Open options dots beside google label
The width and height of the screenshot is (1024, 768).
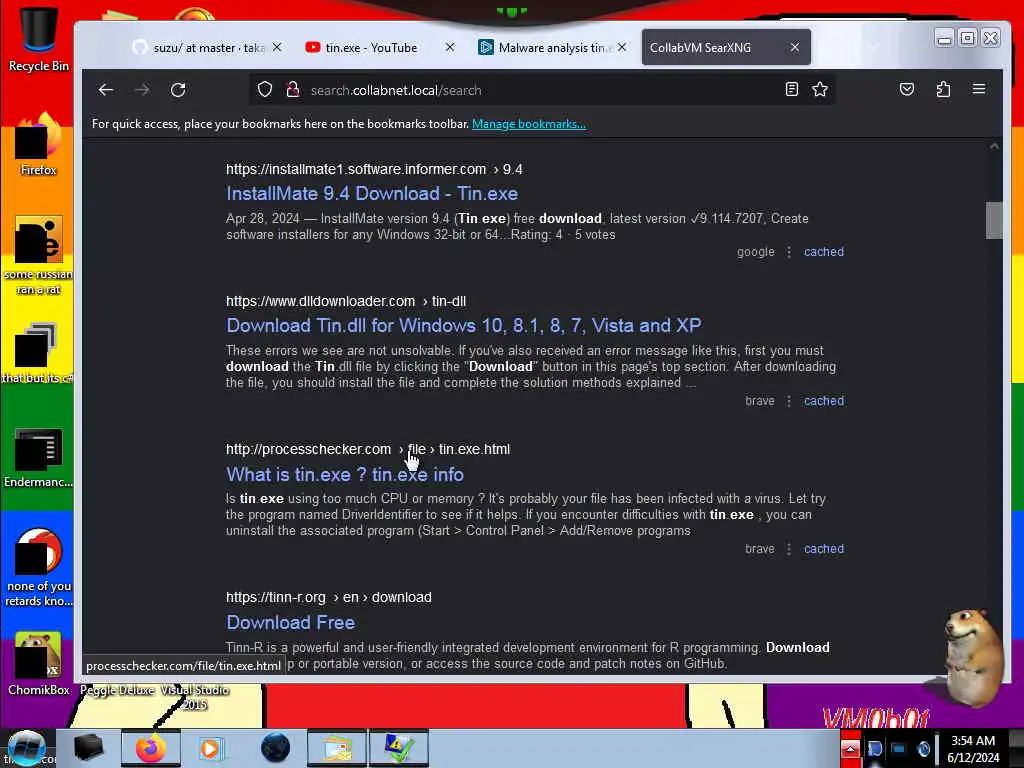pyautogui.click(x=789, y=252)
